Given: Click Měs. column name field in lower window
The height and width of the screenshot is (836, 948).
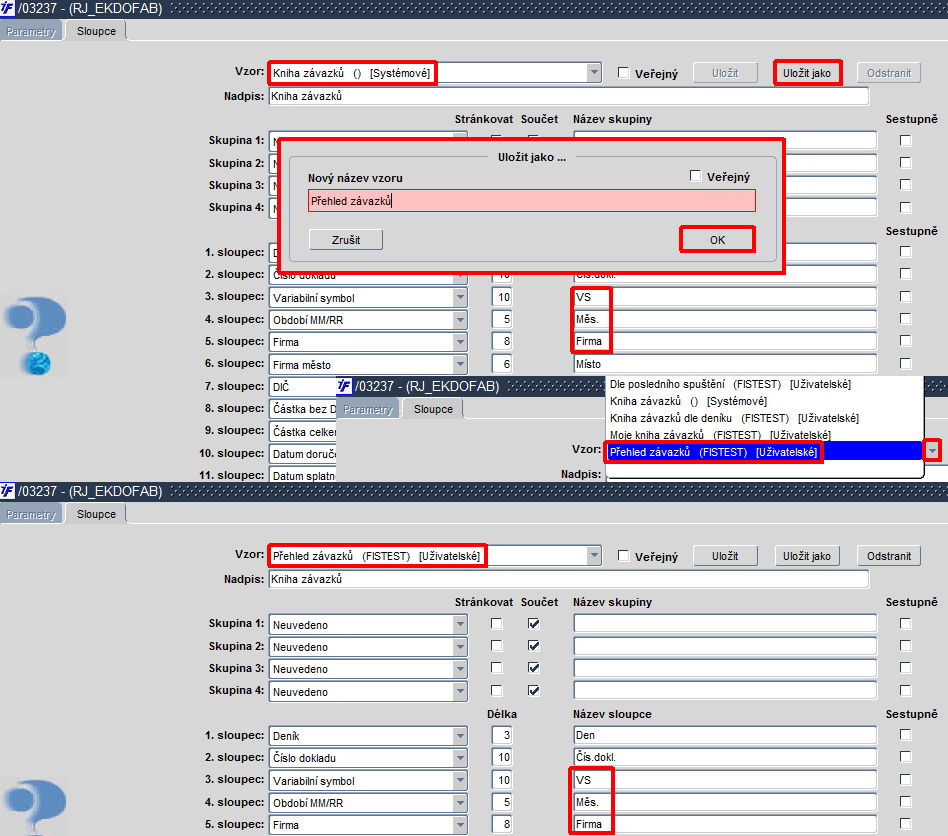Looking at the screenshot, I should click(x=725, y=802).
